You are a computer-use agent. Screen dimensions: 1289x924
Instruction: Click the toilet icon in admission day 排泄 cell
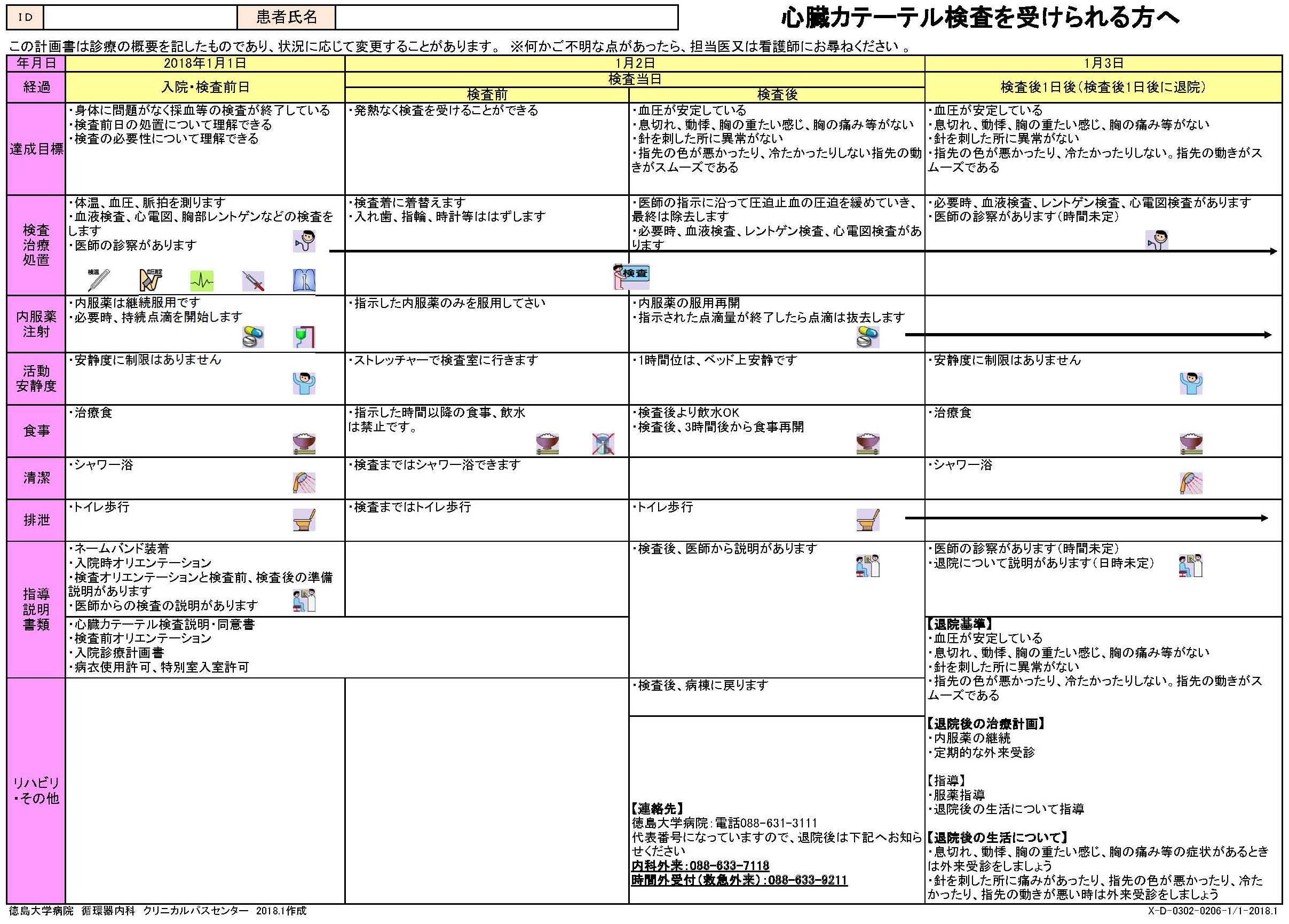[304, 519]
